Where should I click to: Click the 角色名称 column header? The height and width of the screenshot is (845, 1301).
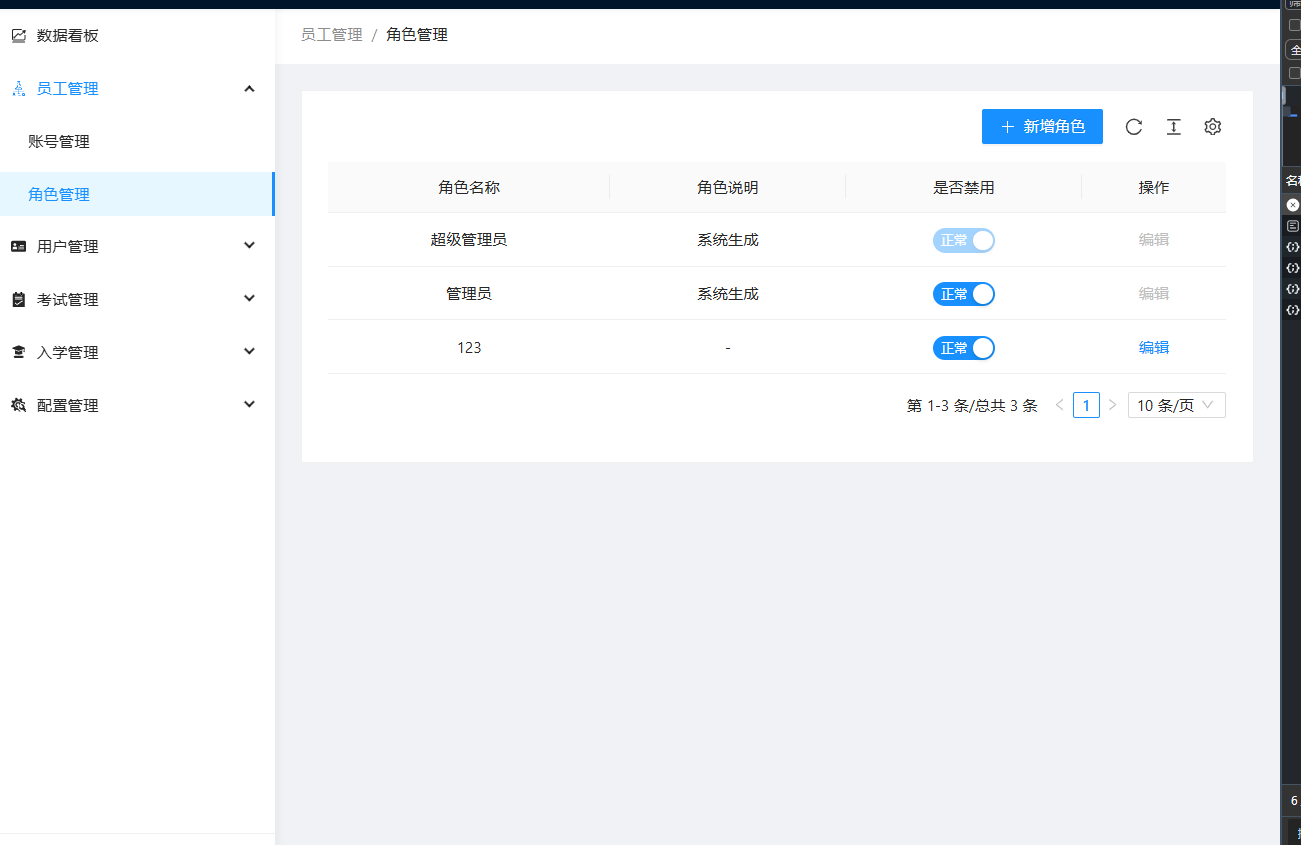tap(469, 187)
